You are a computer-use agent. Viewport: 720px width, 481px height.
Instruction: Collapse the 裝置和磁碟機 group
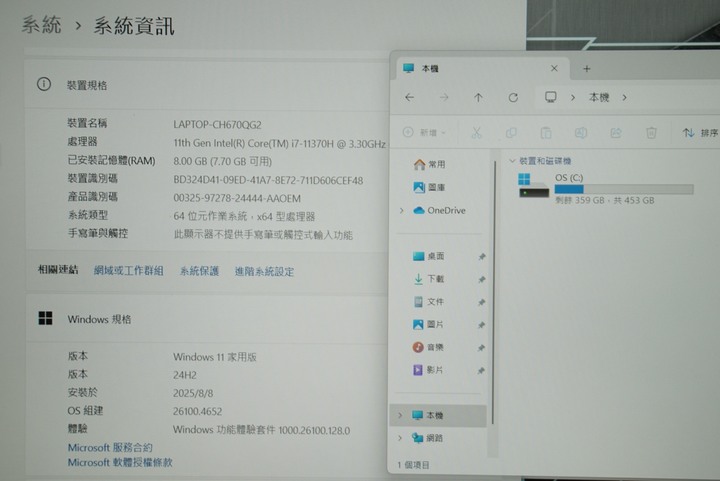[x=512, y=161]
